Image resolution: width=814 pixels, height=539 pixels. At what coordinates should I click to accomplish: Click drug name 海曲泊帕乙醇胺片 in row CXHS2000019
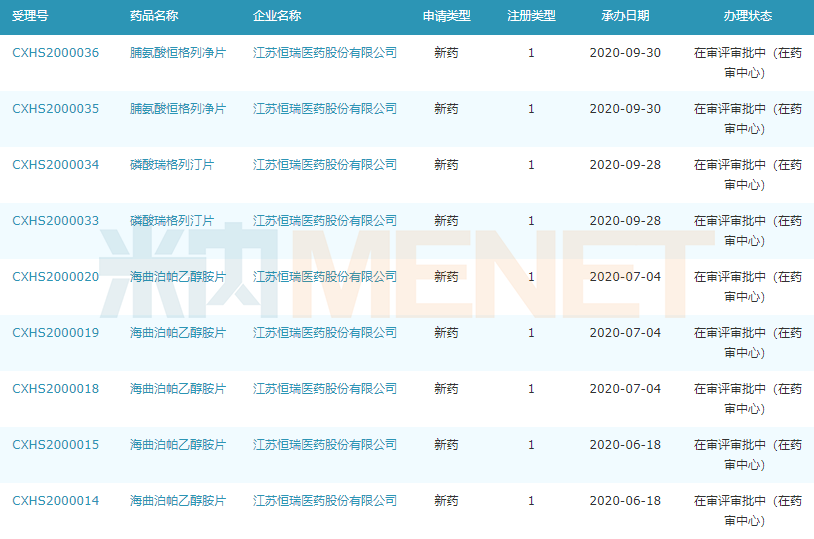click(x=178, y=333)
